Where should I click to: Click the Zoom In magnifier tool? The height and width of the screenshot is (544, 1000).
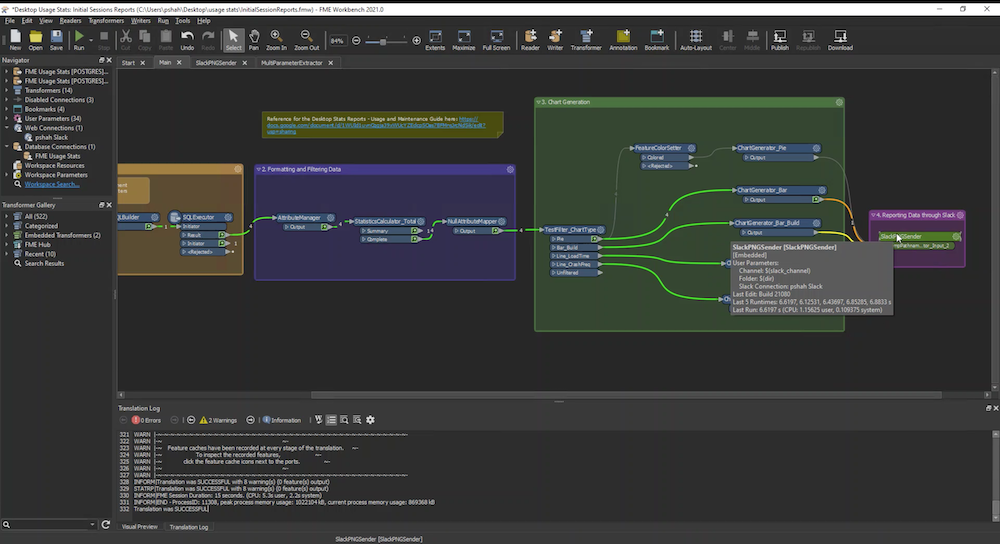pyautogui.click(x=276, y=40)
